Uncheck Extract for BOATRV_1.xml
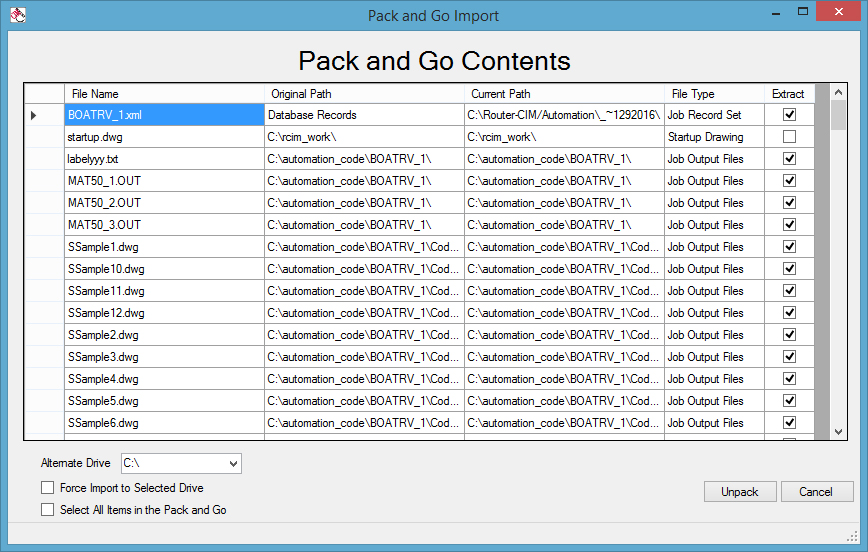 [789, 115]
